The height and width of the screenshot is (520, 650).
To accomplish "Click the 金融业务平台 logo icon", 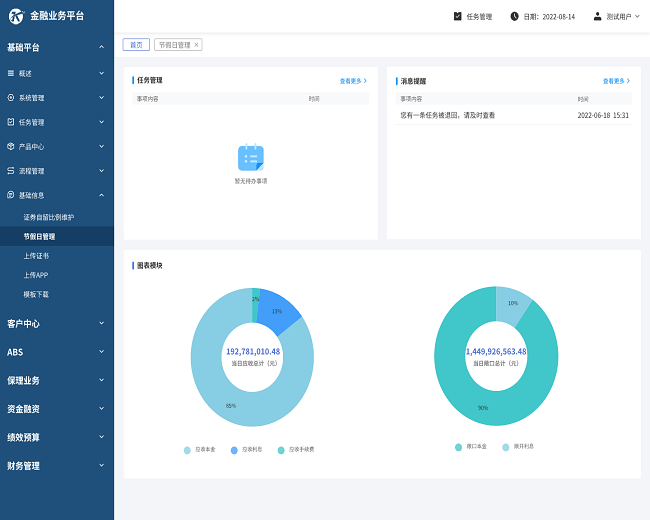I will (x=16, y=16).
